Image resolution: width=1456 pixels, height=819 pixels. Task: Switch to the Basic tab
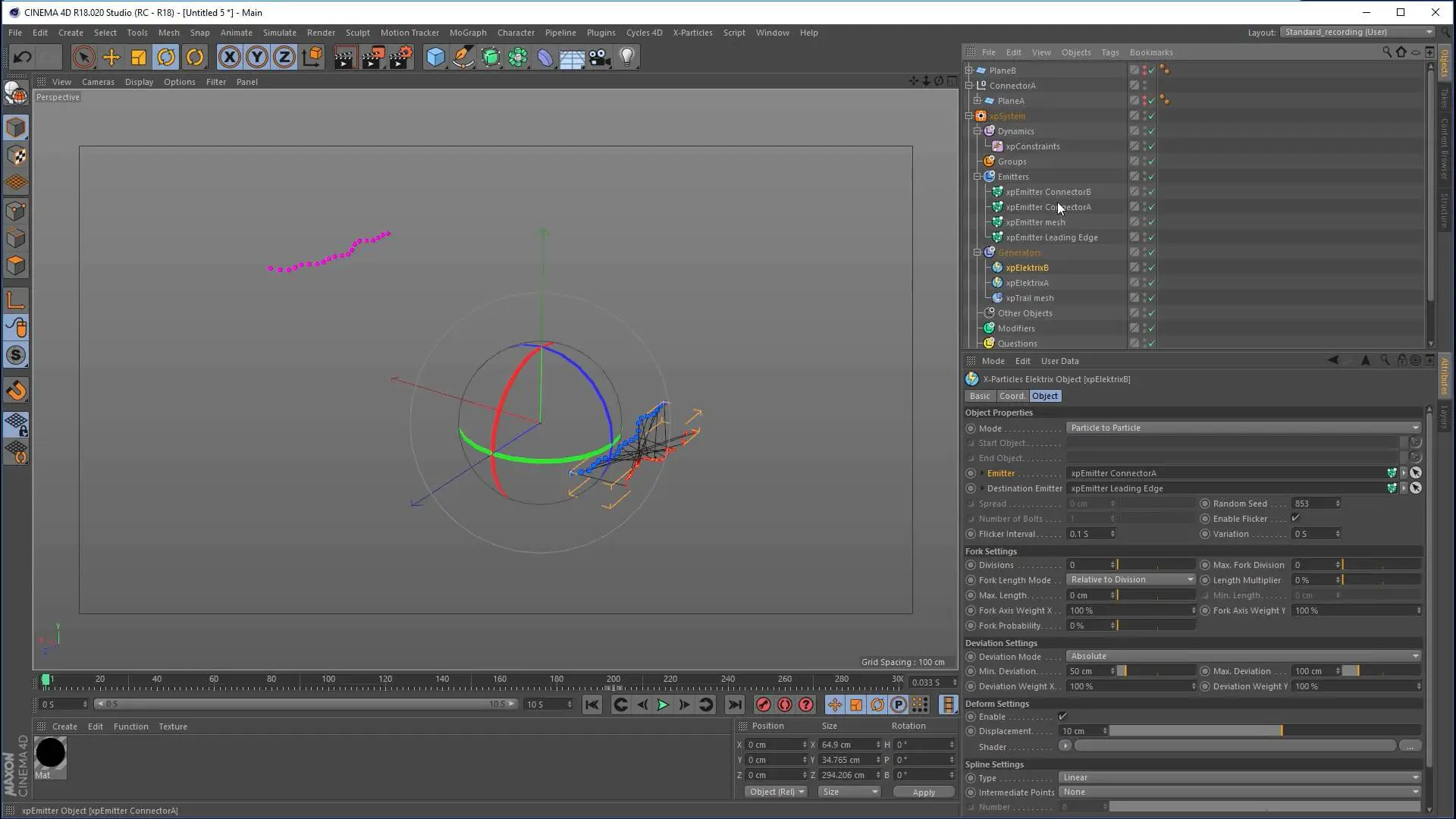coord(980,396)
